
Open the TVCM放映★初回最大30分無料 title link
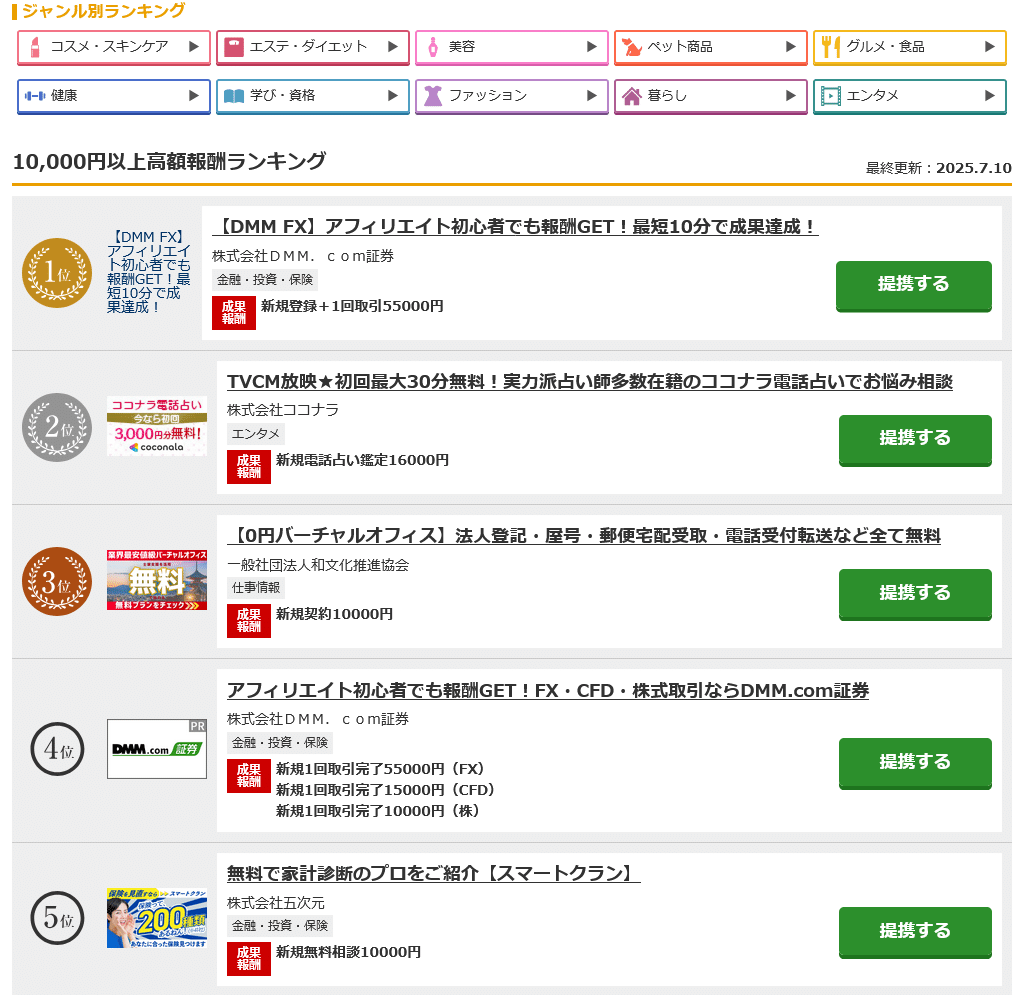[x=590, y=382]
